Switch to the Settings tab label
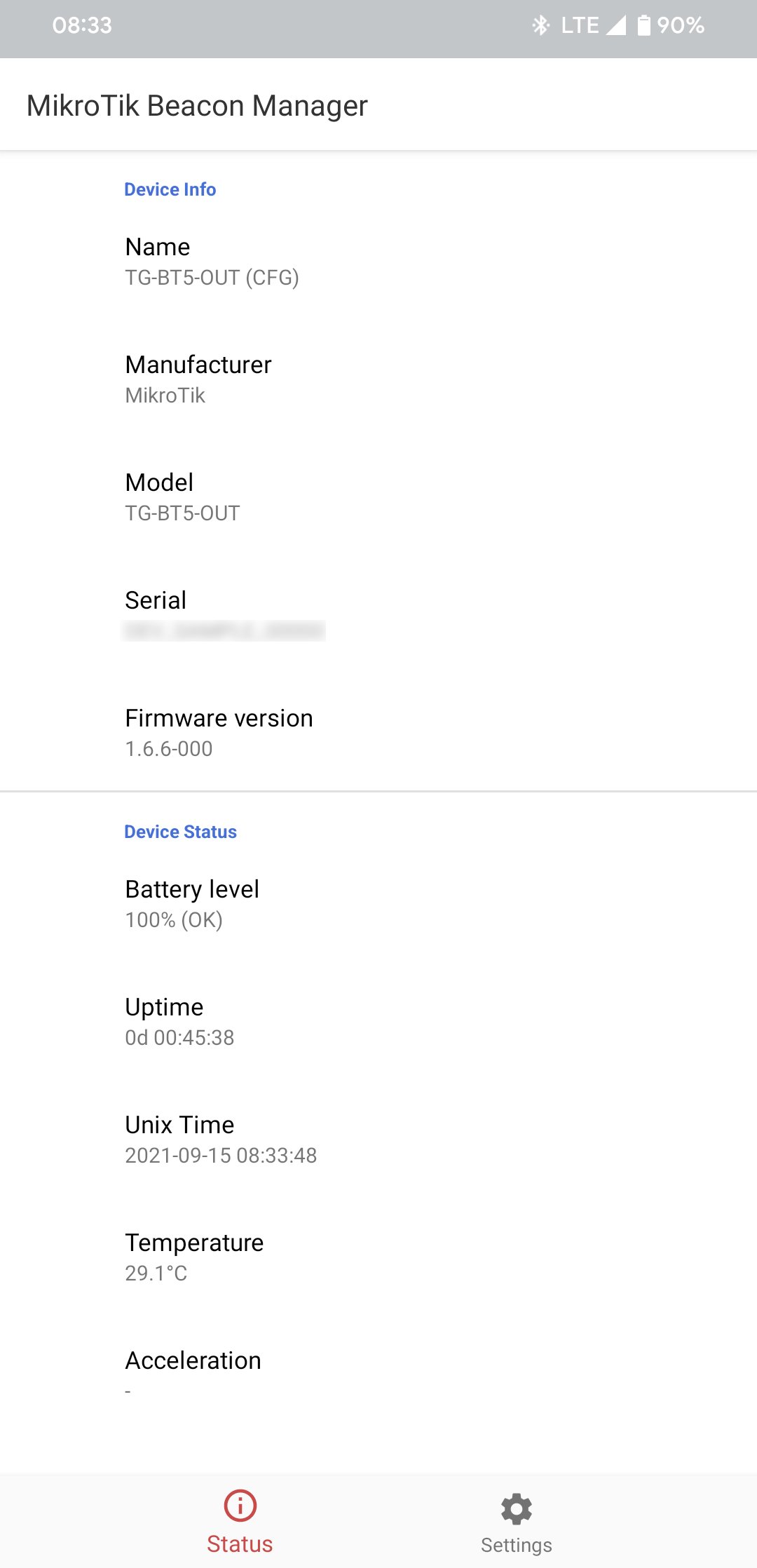Image resolution: width=757 pixels, height=1568 pixels. [x=517, y=1545]
